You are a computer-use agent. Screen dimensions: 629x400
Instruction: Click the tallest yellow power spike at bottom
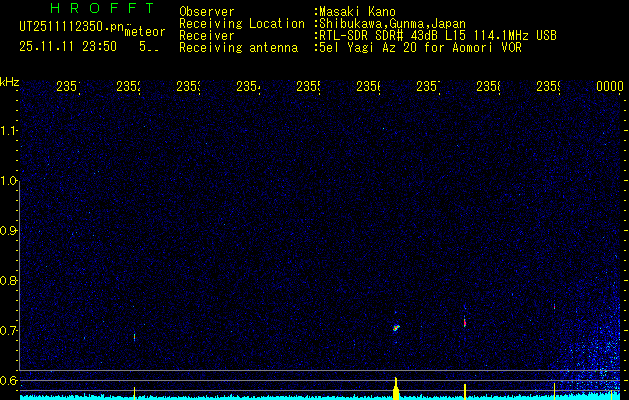[397, 388]
